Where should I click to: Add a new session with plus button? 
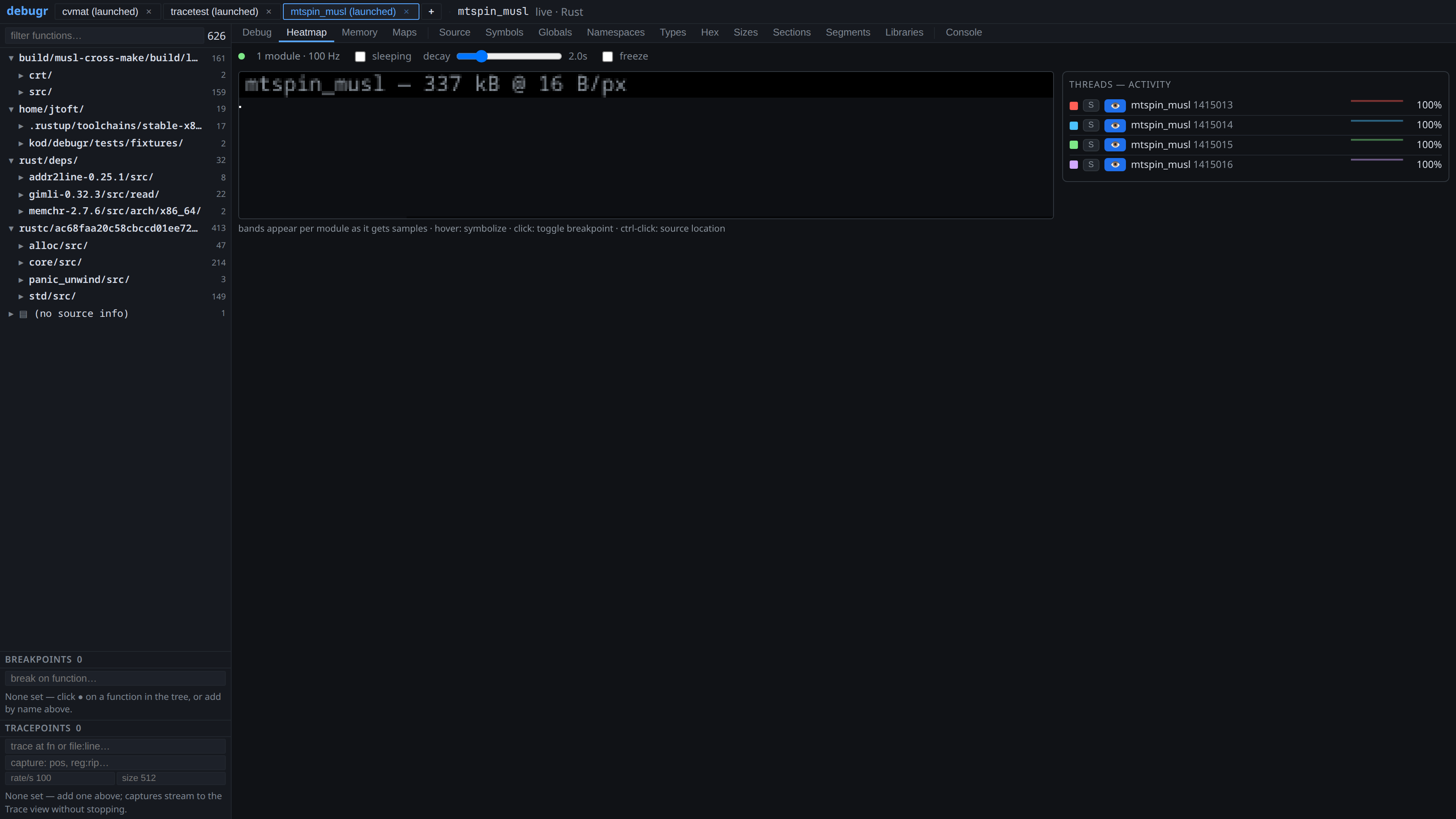pos(431,11)
